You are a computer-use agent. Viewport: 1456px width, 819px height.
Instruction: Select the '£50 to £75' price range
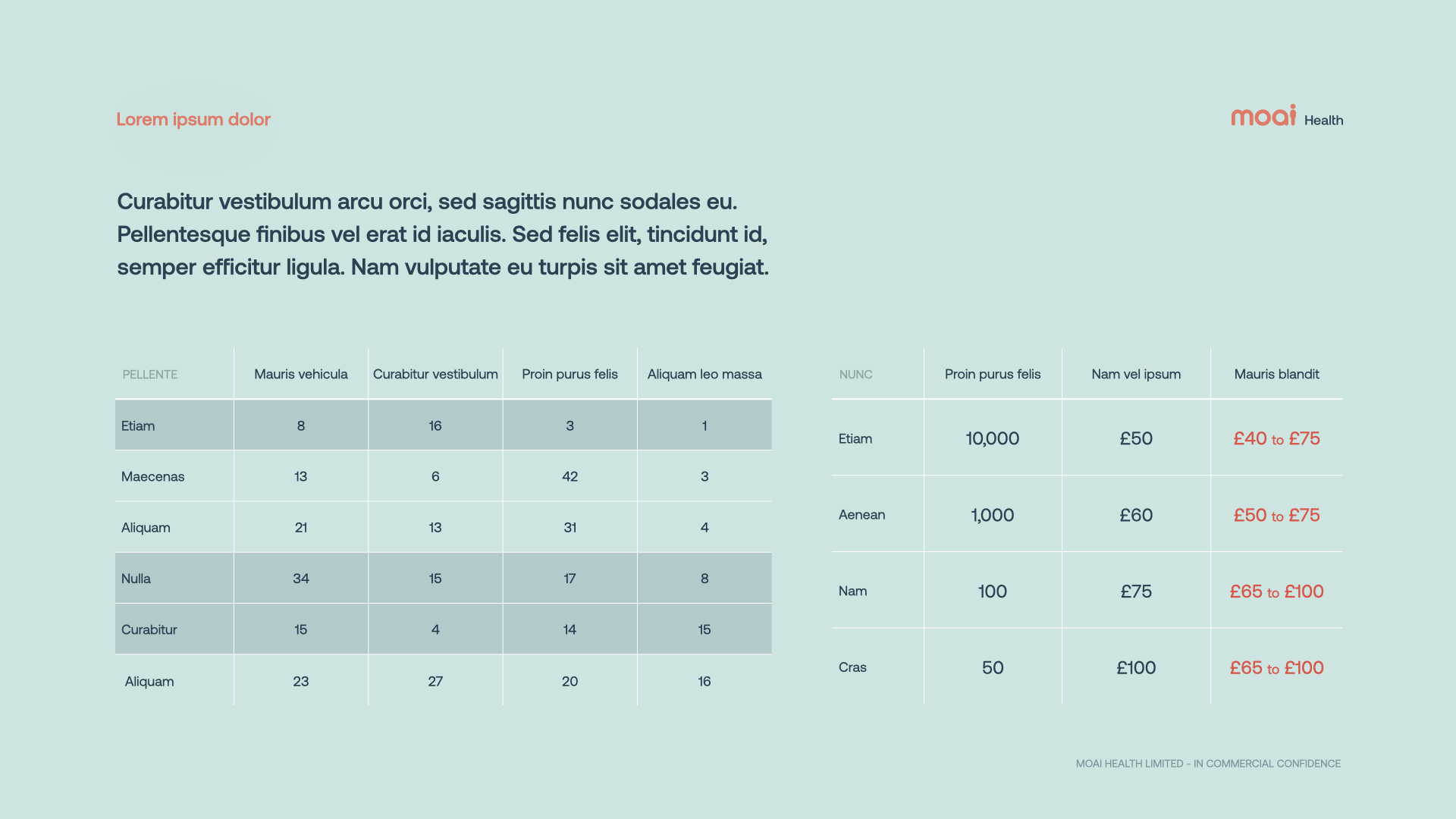[1277, 515]
